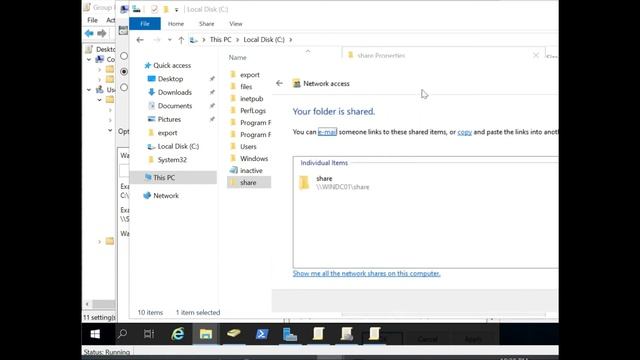The image size is (640, 360).
Task: Open File Explorer from taskbar
Action: (x=206, y=334)
